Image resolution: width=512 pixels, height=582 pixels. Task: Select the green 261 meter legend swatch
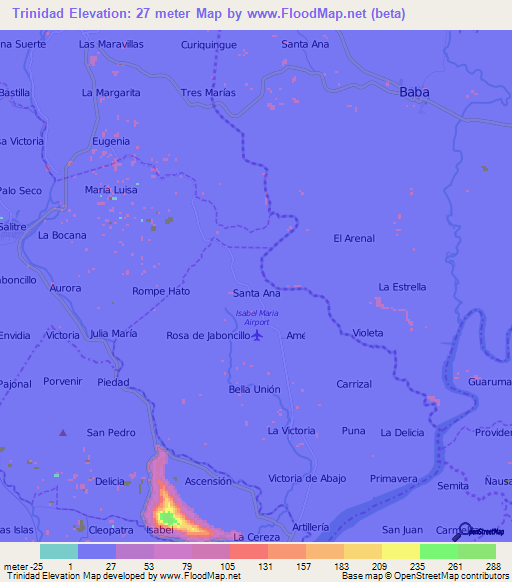tap(477, 551)
